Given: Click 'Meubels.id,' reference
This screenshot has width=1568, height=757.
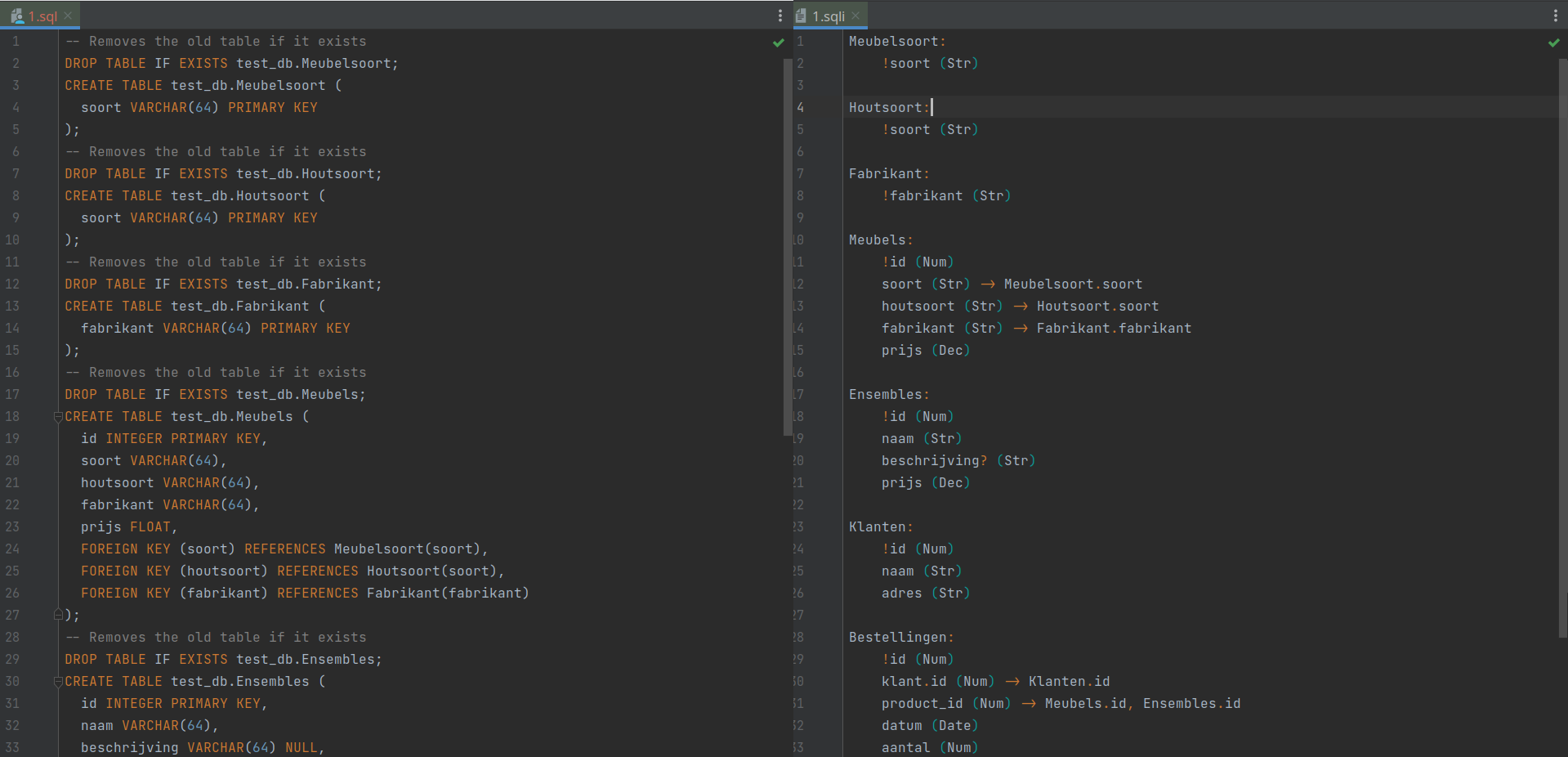Looking at the screenshot, I should tap(1090, 703).
